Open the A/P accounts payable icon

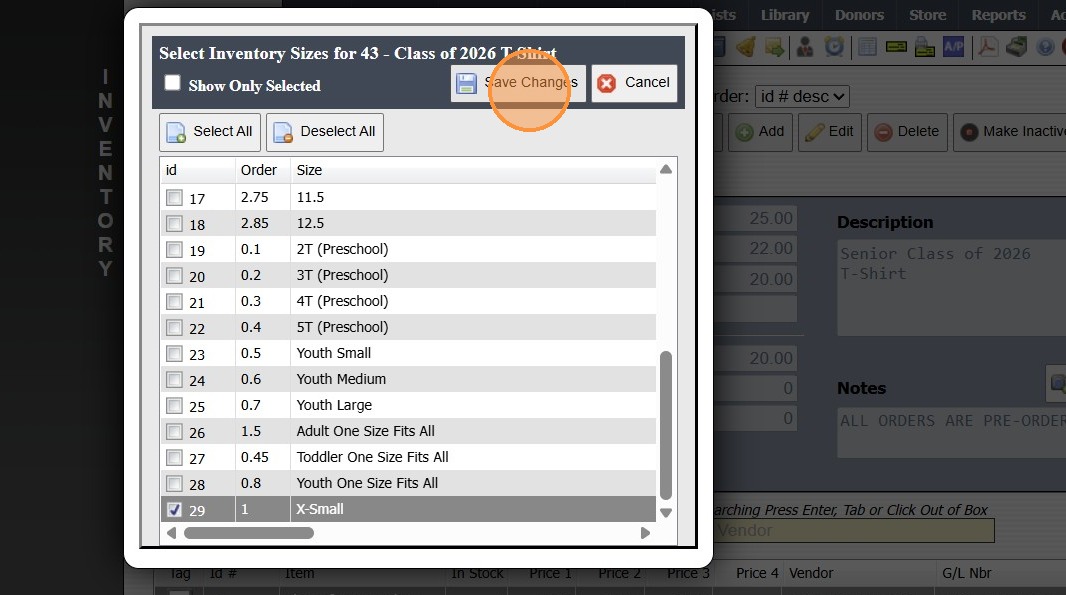(953, 47)
